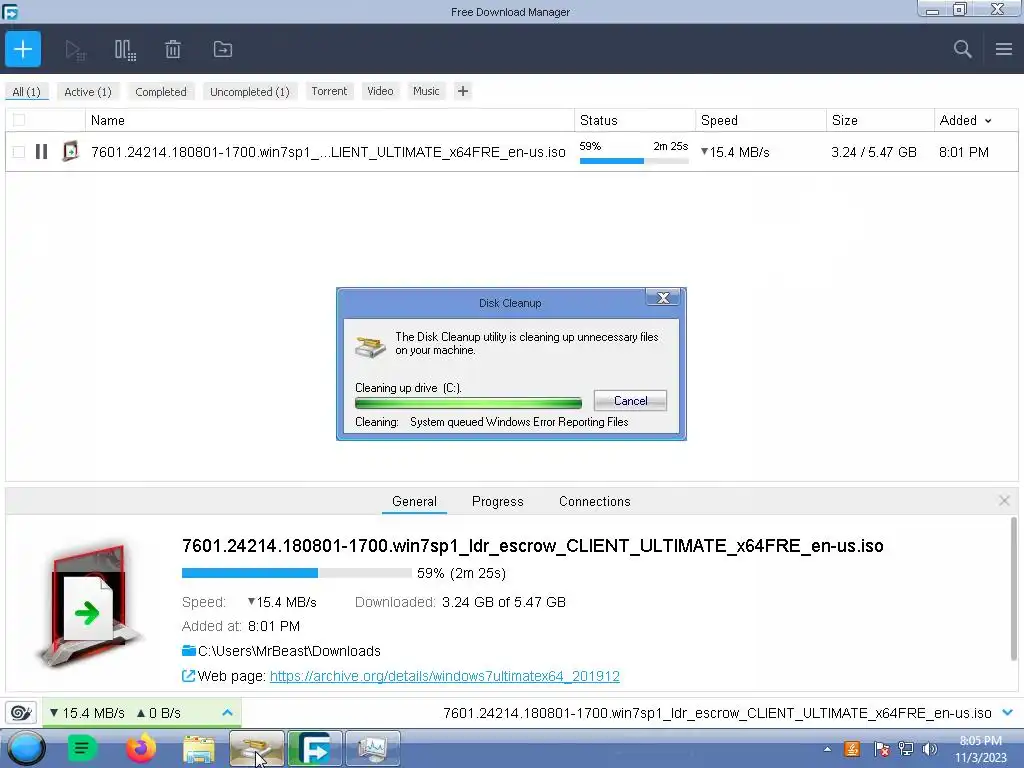Toggle the snail mode speed icon

21,712
